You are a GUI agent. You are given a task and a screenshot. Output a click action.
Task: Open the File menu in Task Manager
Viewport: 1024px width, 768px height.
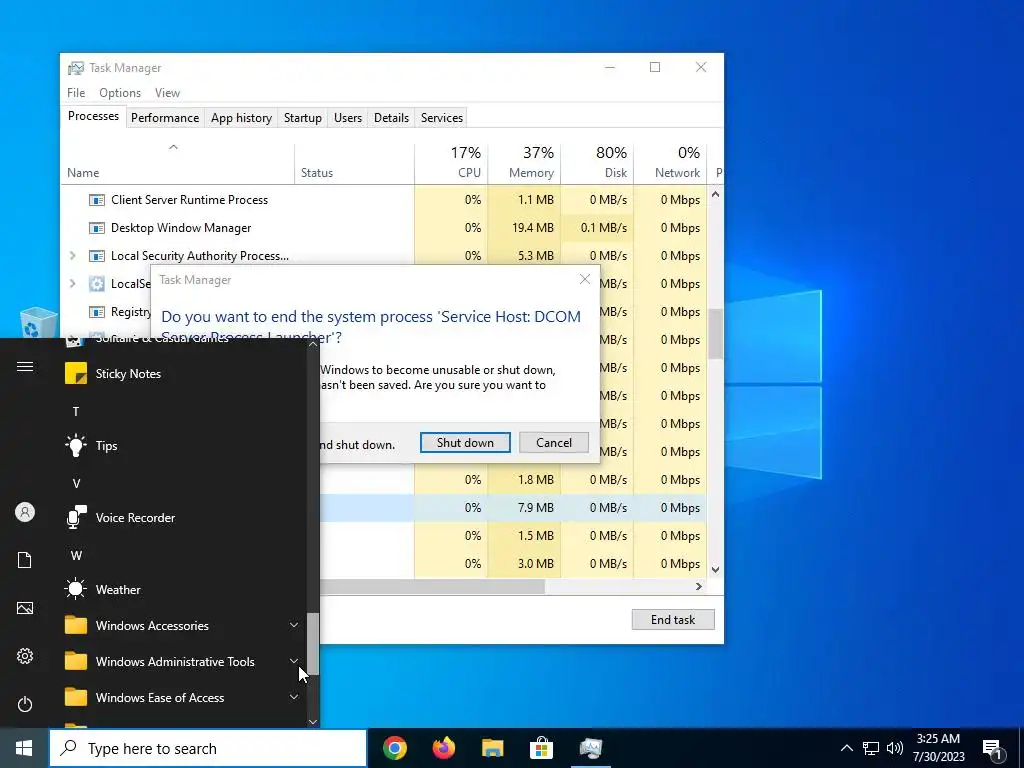[76, 93]
